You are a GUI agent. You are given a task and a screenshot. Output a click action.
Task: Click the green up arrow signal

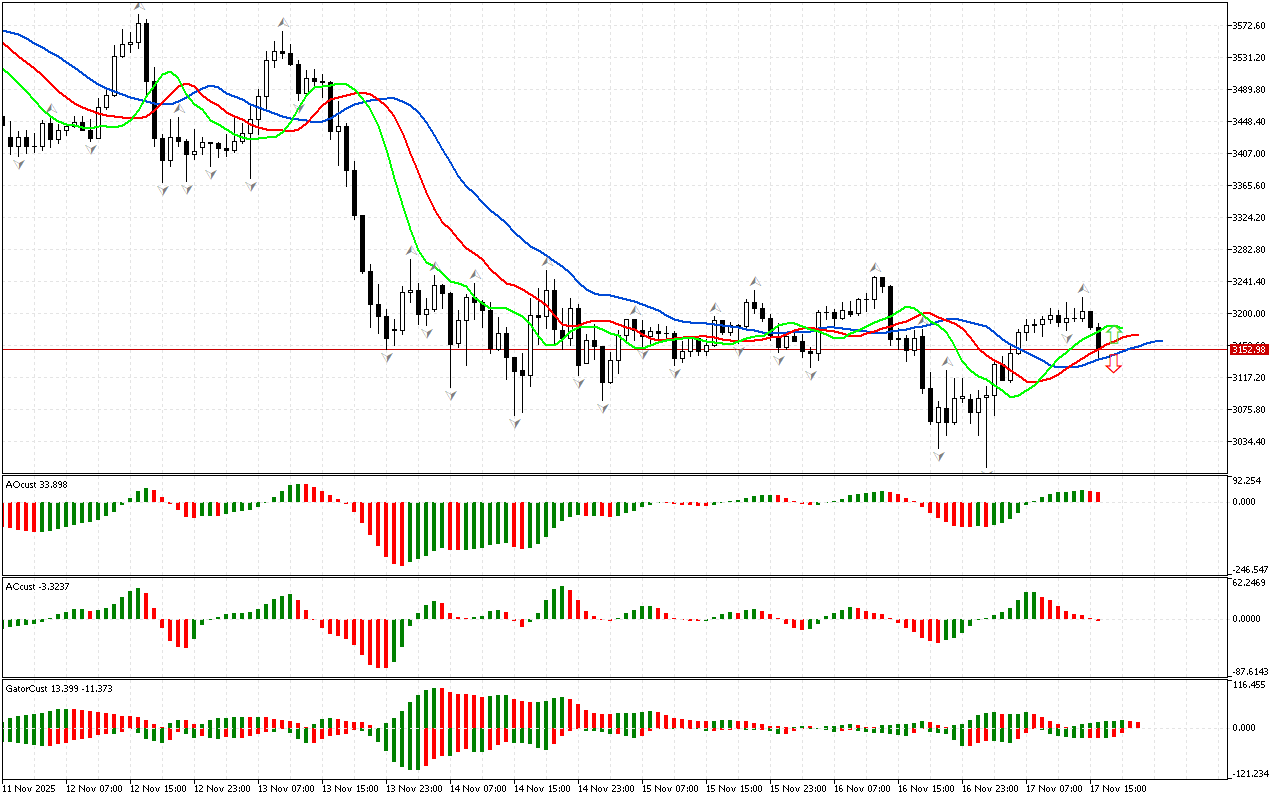pyautogui.click(x=1113, y=333)
